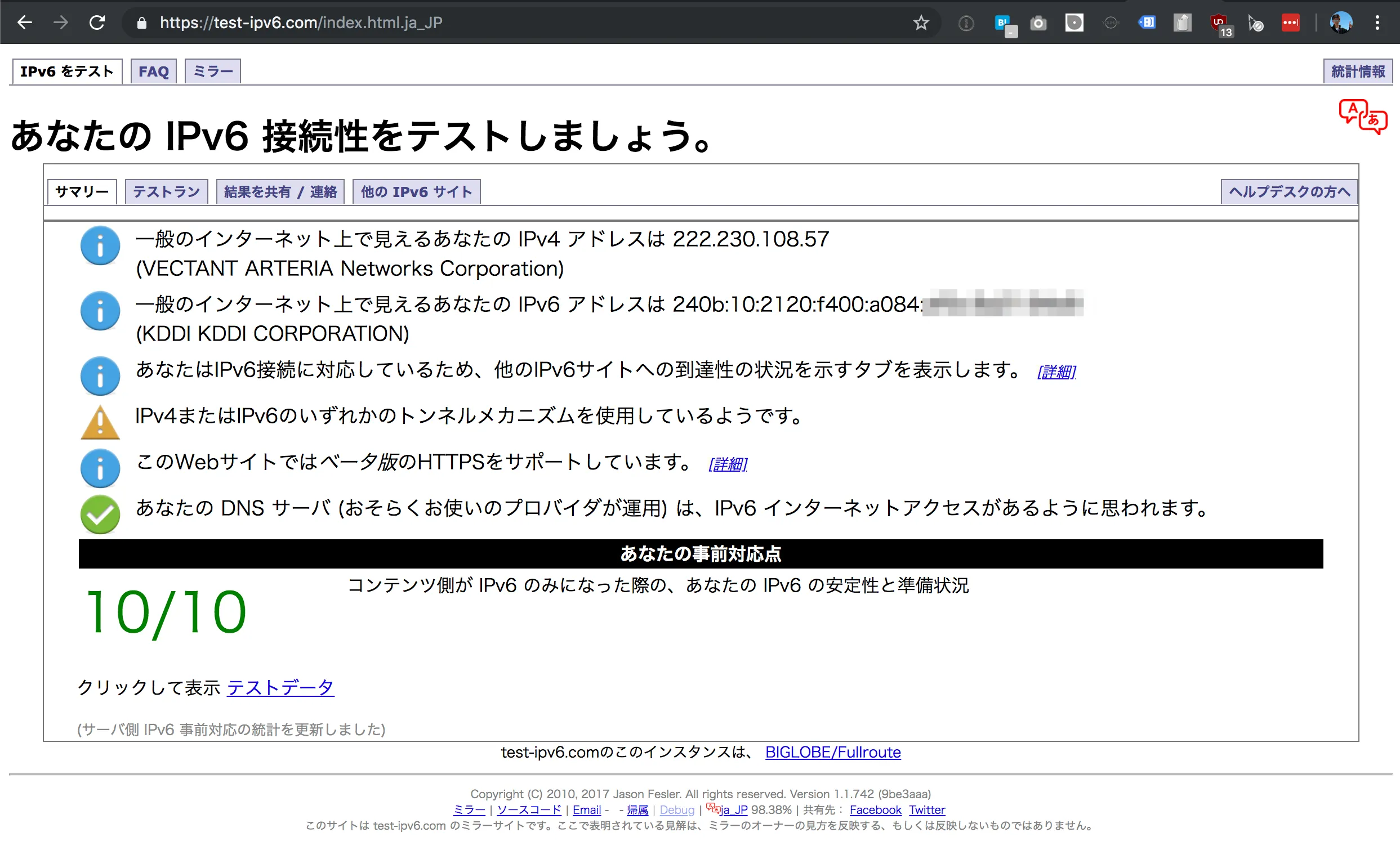This screenshot has height=868, width=1400.
Task: Click the uBlock Origin extension icon
Action: (1219, 23)
